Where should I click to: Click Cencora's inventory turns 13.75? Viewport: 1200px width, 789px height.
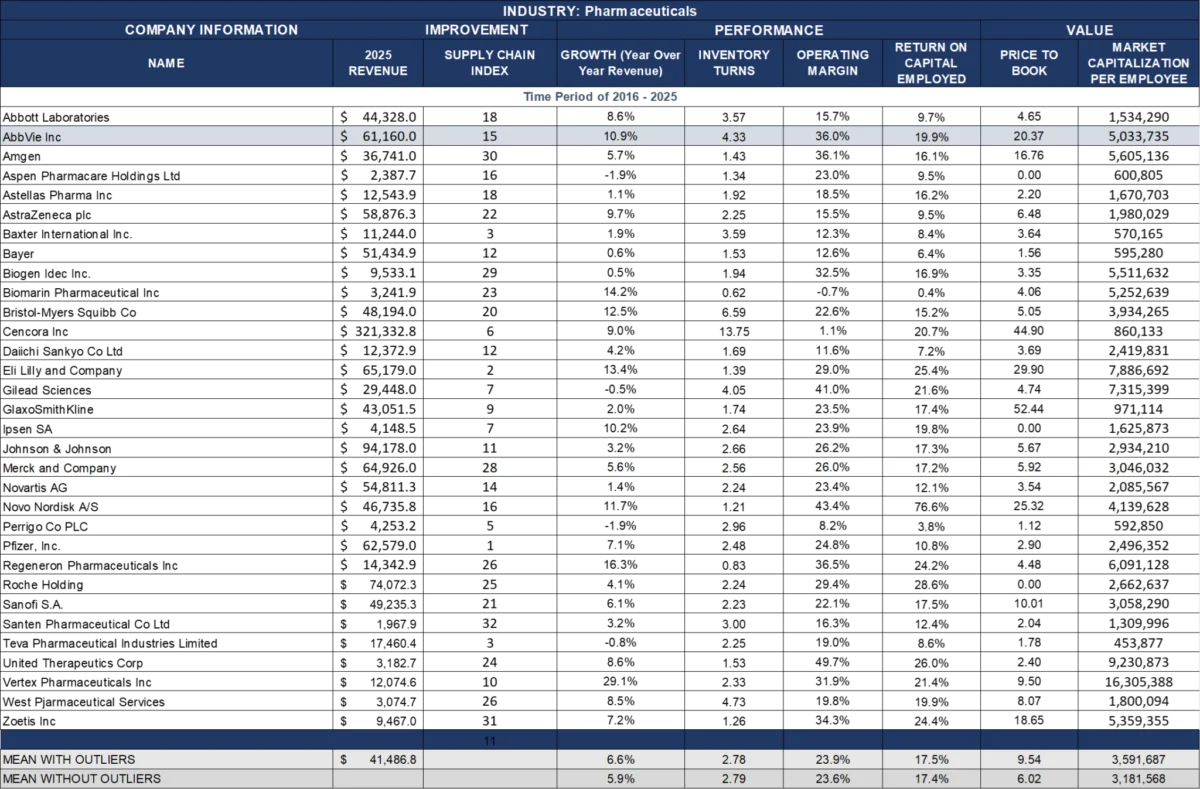(734, 331)
